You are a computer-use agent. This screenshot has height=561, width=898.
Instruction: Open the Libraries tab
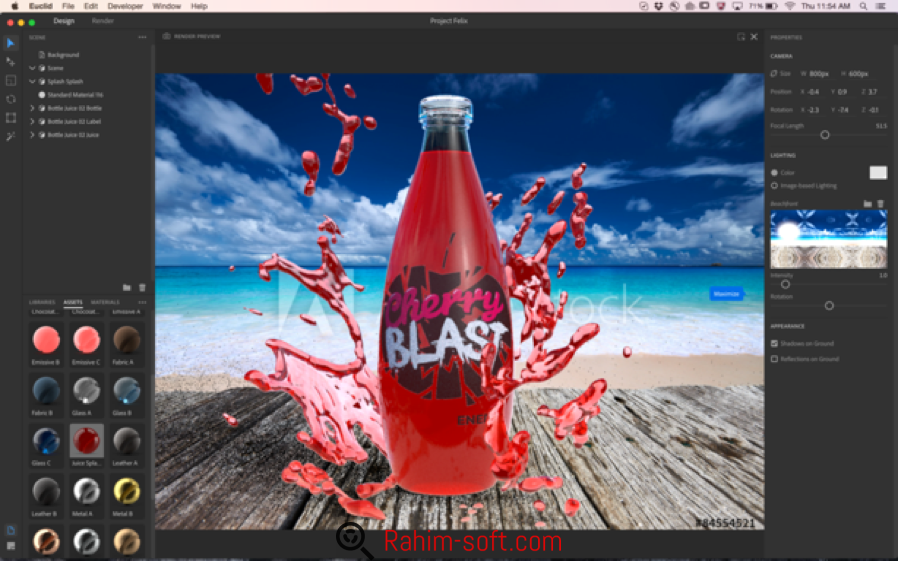point(42,302)
